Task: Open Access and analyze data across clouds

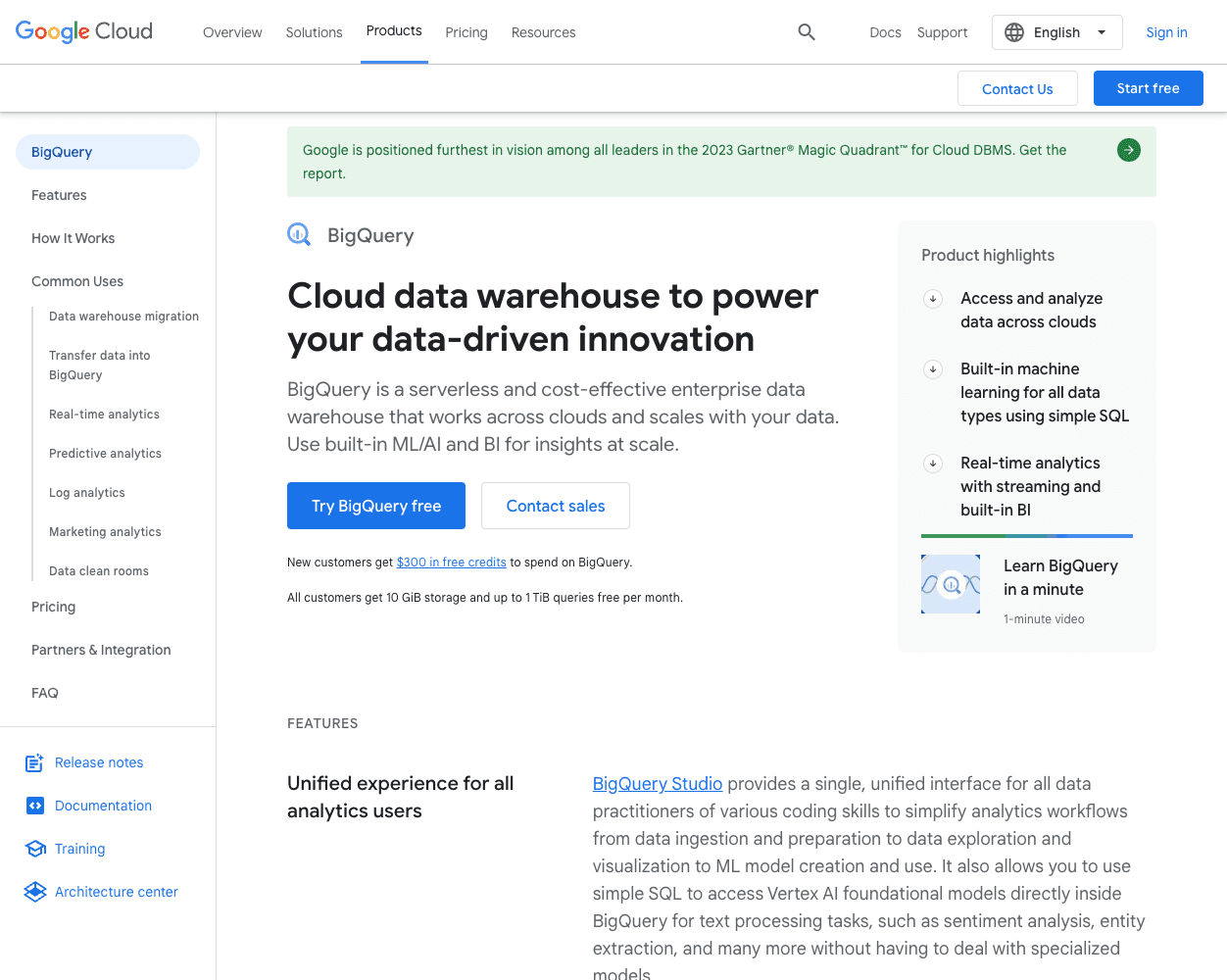Action: coord(1031,310)
